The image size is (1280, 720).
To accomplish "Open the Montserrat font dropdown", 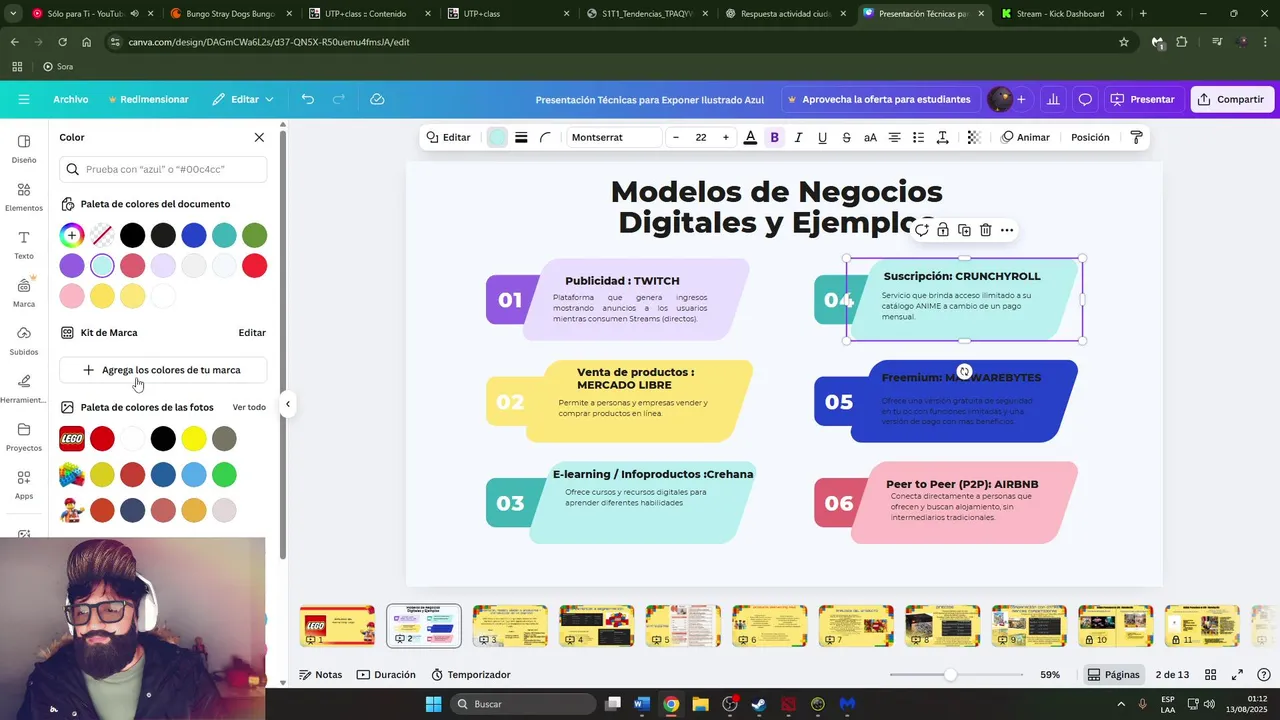I will [x=614, y=137].
